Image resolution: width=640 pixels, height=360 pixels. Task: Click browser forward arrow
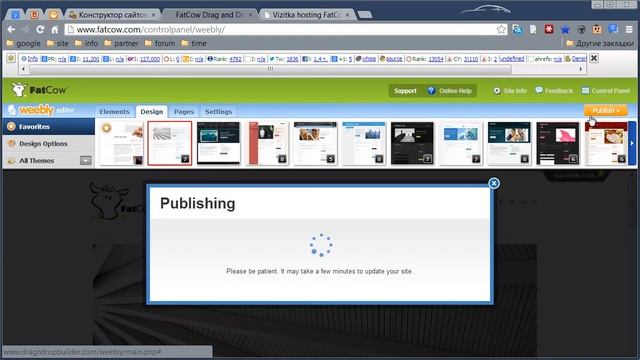pyautogui.click(x=26, y=29)
